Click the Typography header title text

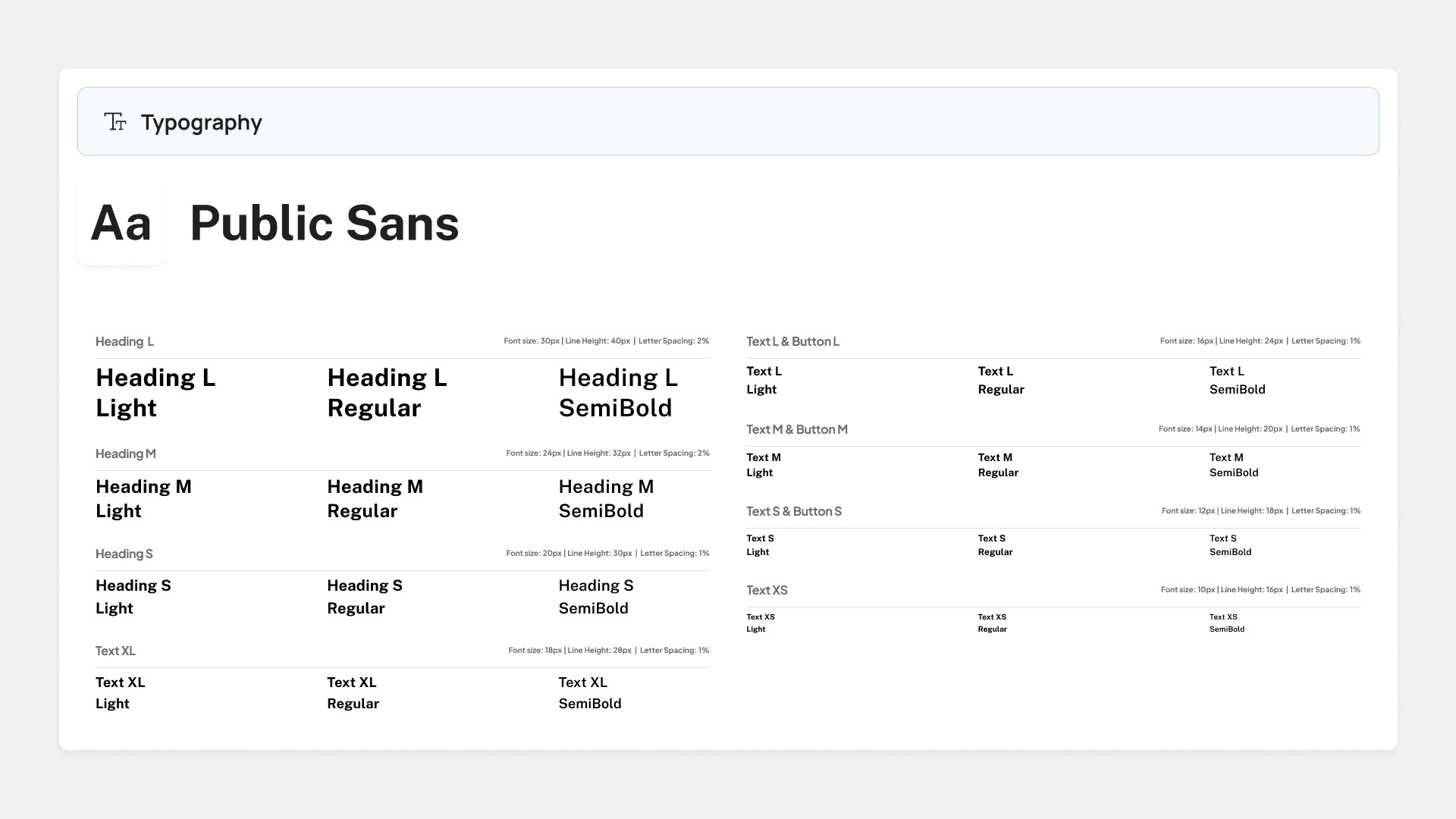[201, 122]
